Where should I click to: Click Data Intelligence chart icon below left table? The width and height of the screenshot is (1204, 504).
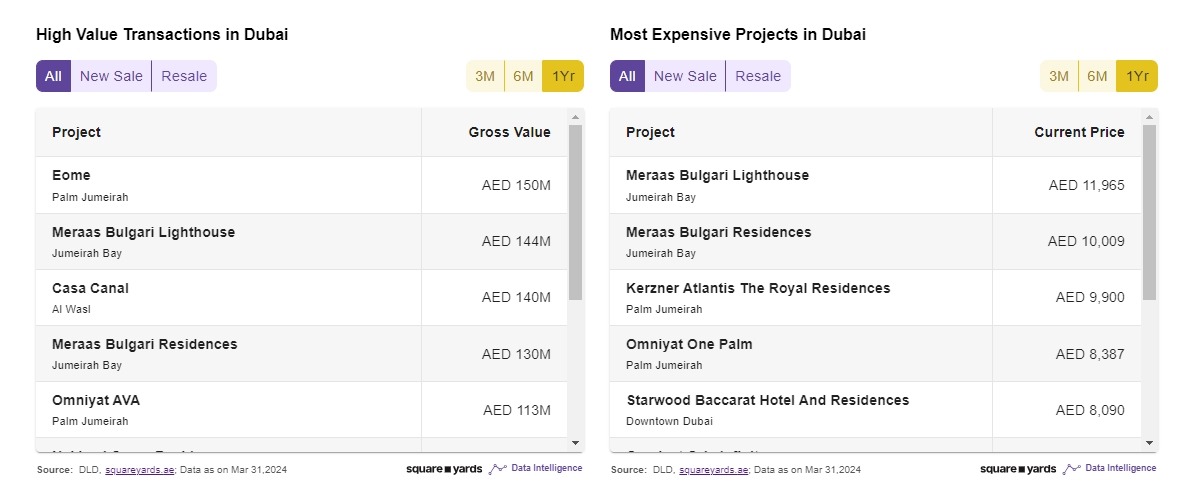[497, 468]
